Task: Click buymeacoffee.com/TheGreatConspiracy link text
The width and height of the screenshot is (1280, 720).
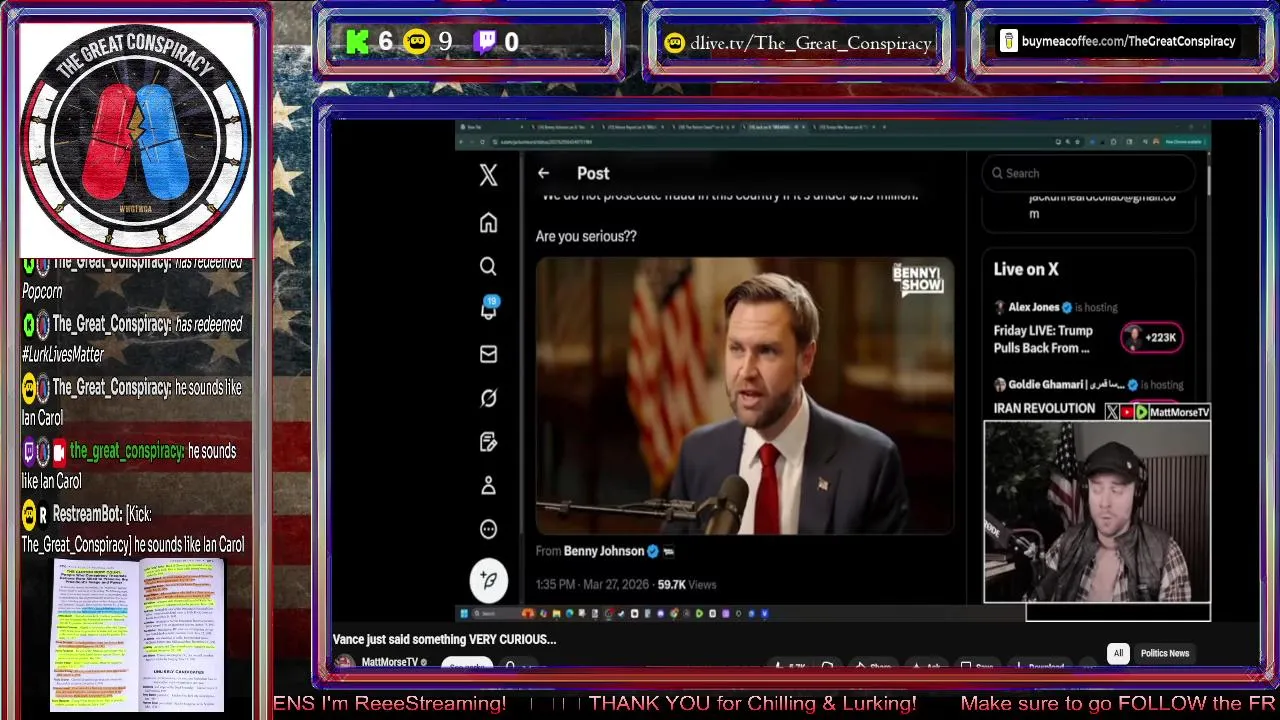Action: click(1129, 41)
